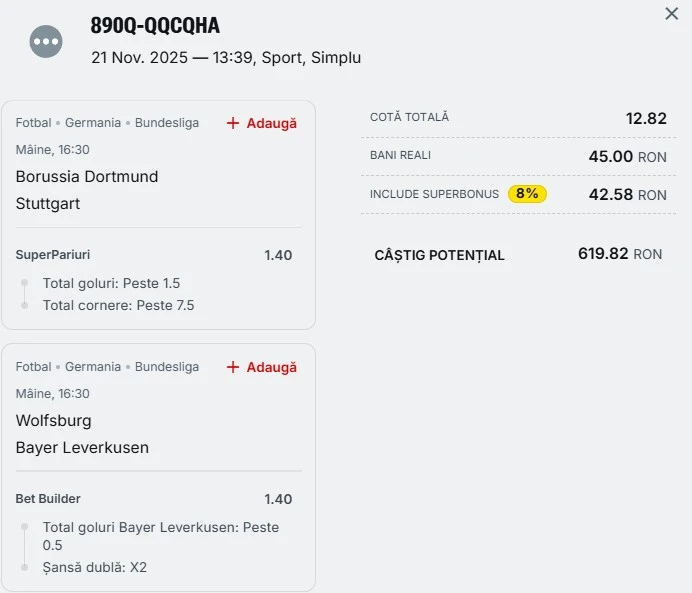Screen dimensions: 692x593
Task: Open Germania link above Borussia Dortmund
Action: (x=94, y=123)
